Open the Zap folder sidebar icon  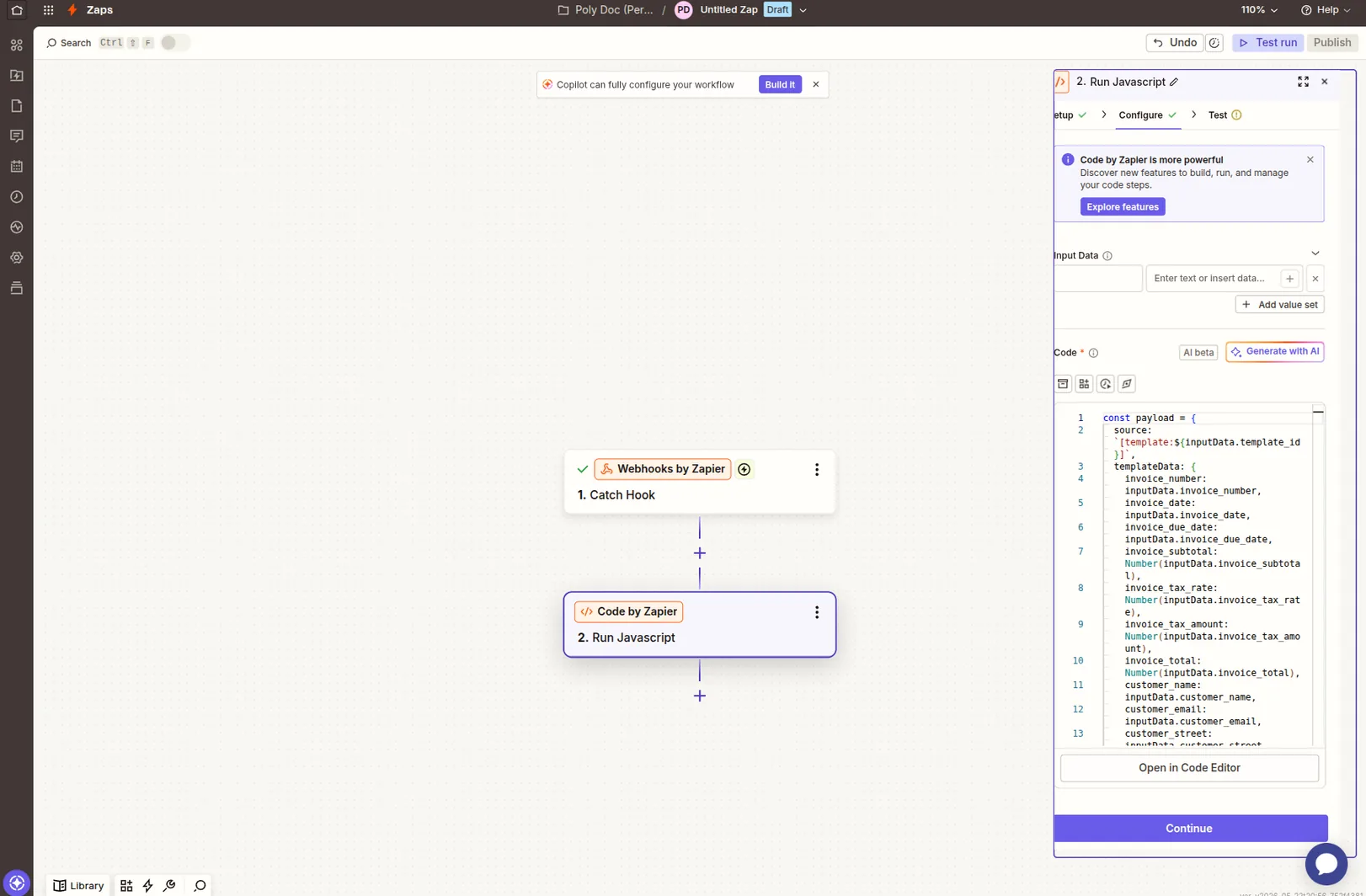[17, 76]
